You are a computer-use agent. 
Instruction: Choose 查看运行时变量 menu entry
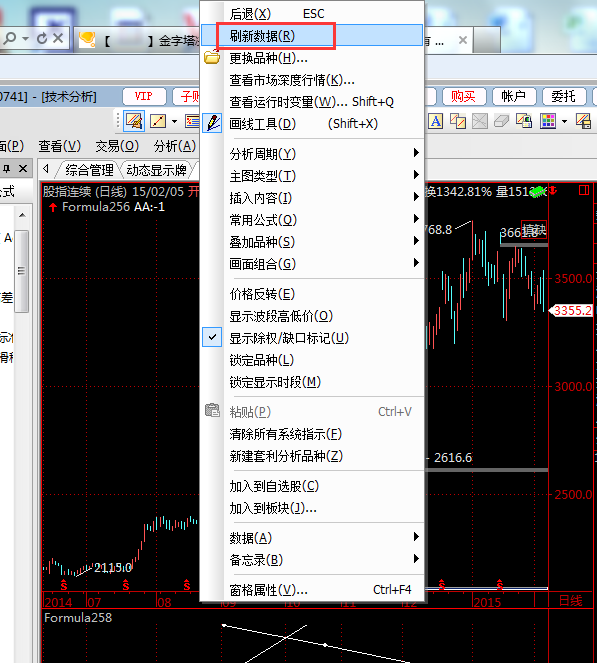pyautogui.click(x=312, y=101)
